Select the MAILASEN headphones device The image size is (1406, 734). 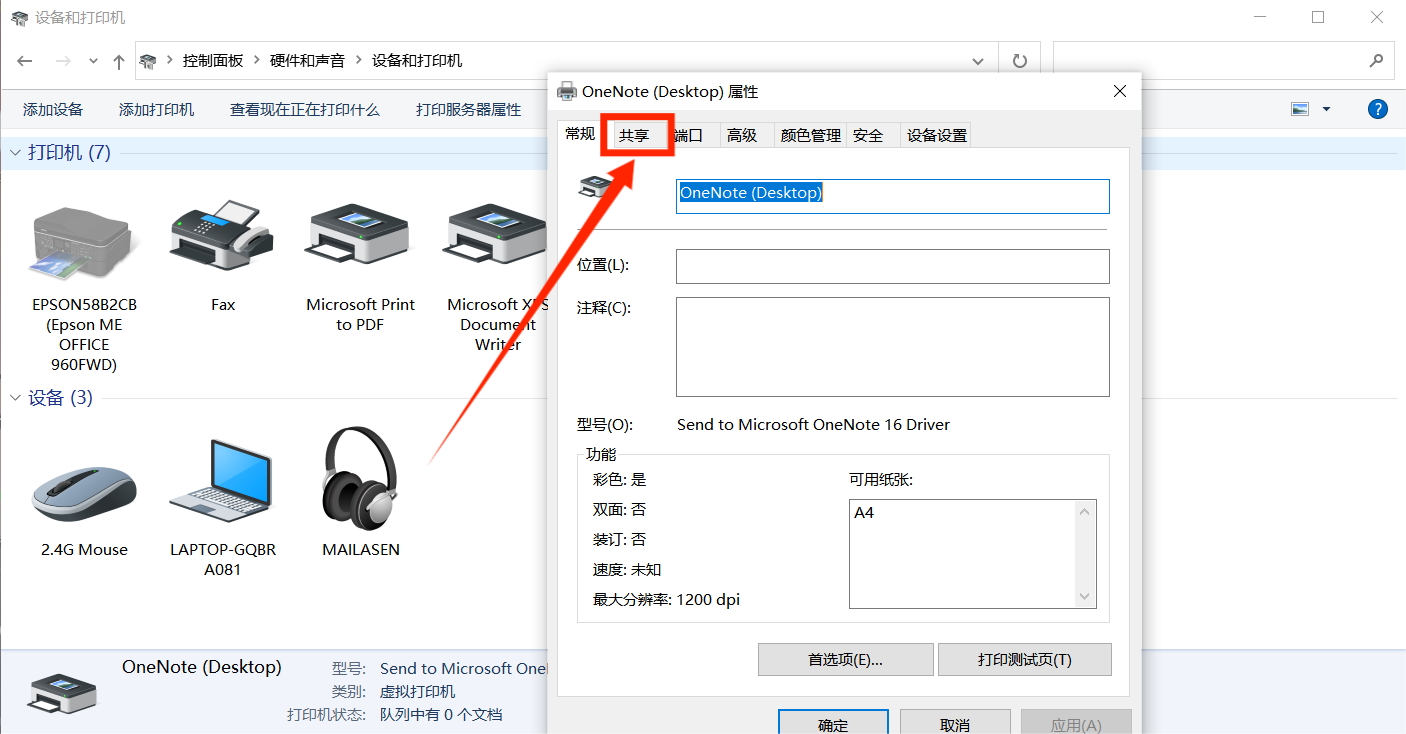pos(360,480)
